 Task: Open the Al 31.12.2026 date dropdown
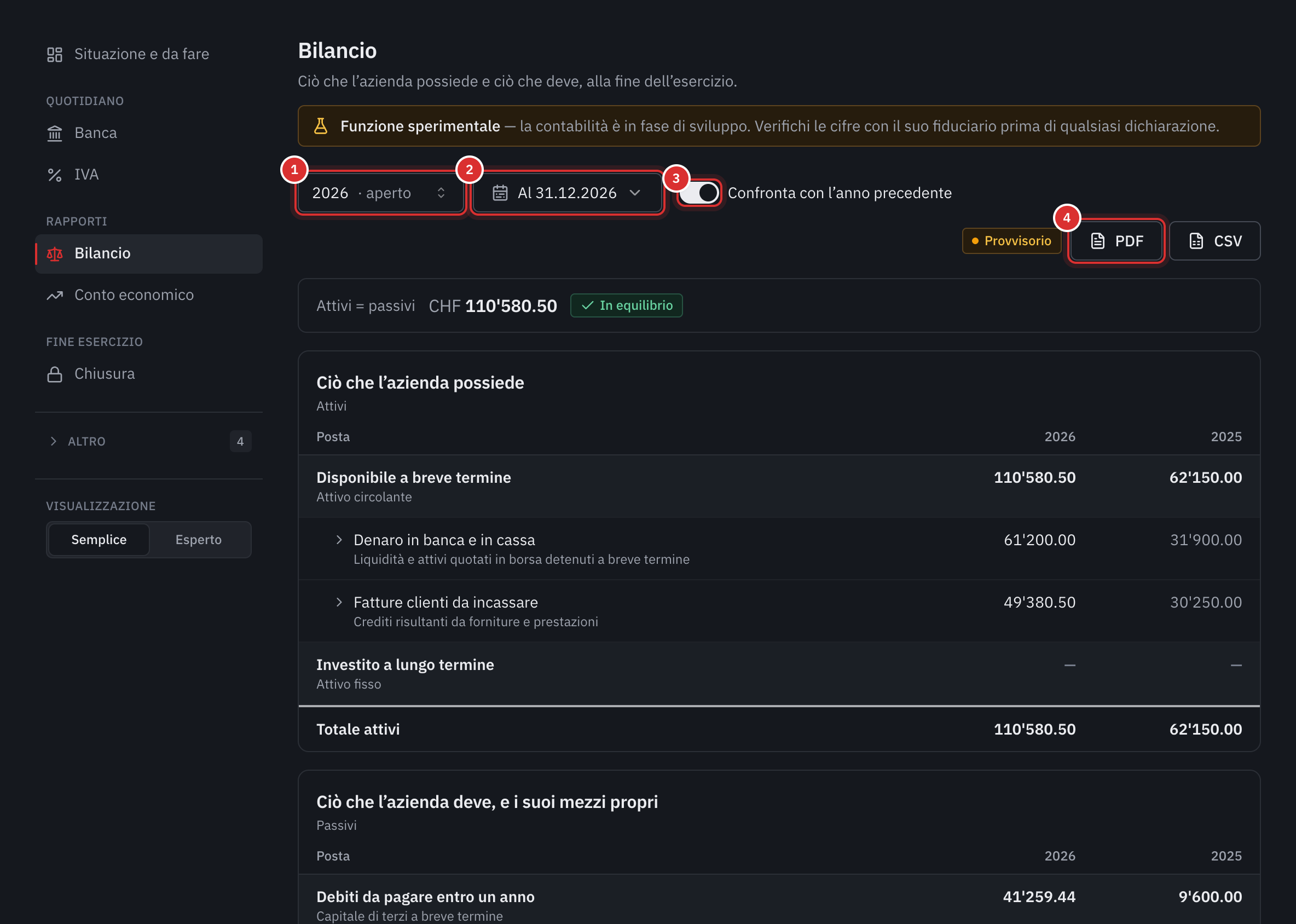click(567, 193)
